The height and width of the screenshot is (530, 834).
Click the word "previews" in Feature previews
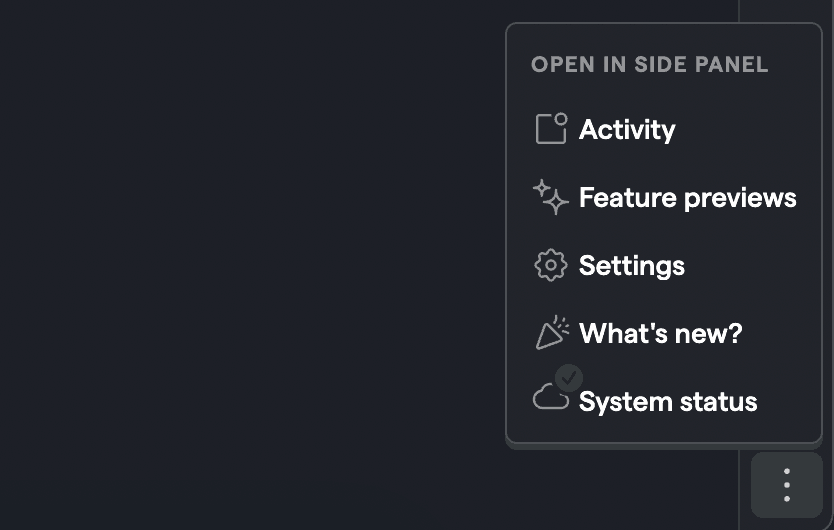pyautogui.click(x=740, y=199)
